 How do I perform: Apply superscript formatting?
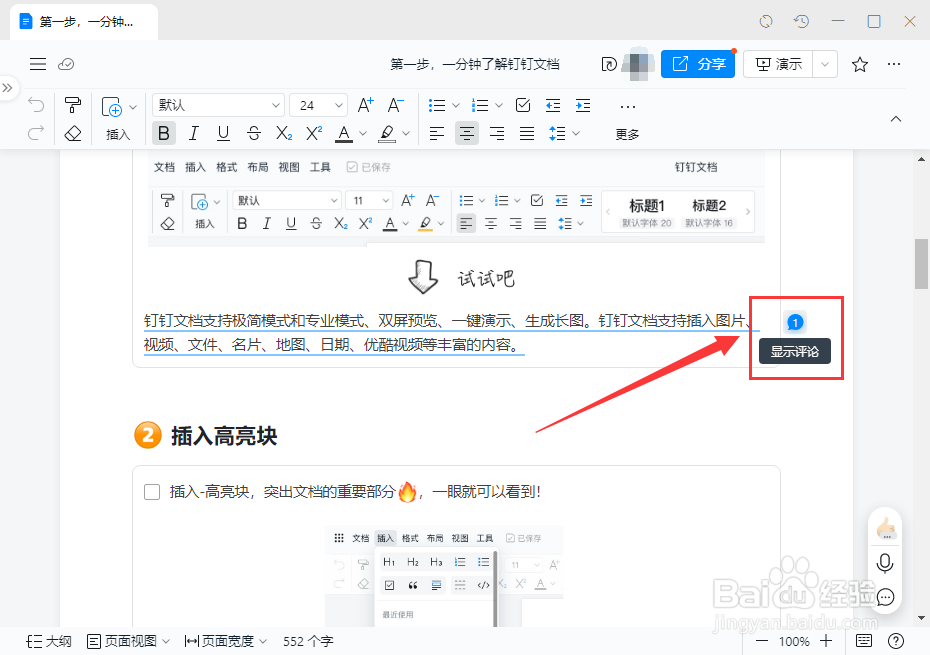[x=314, y=133]
